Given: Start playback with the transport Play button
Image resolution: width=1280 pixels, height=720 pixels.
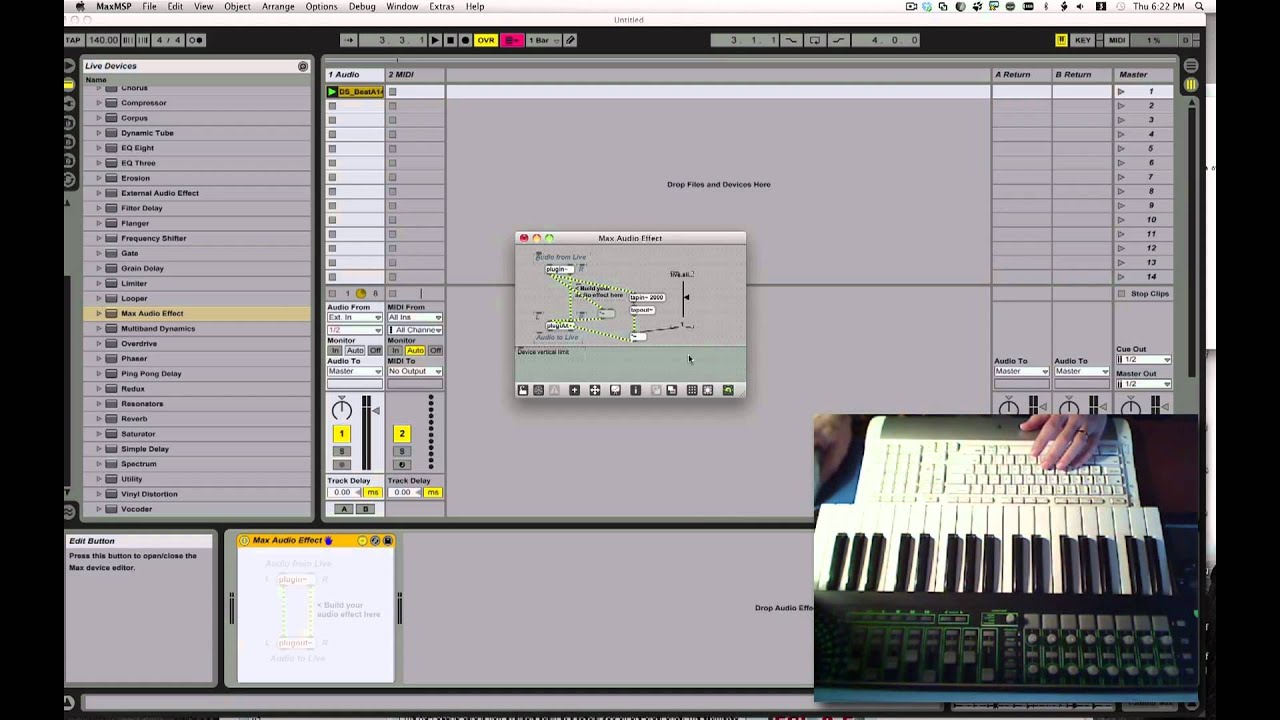Looking at the screenshot, I should [x=434, y=40].
